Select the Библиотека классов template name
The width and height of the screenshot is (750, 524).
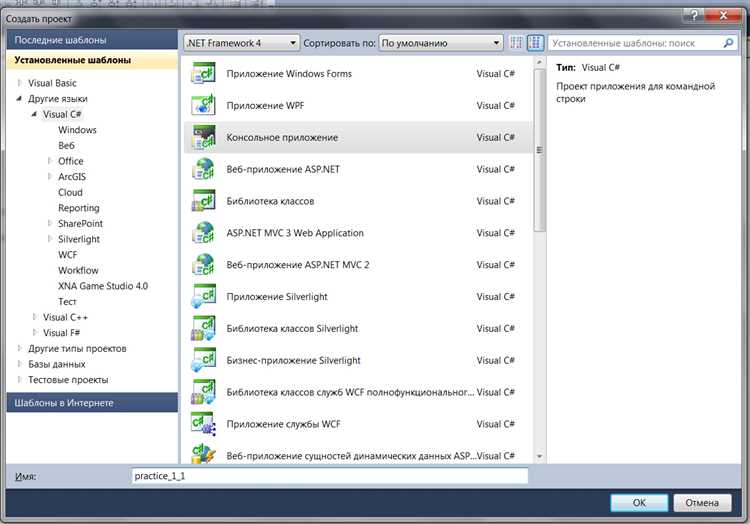click(x=270, y=201)
